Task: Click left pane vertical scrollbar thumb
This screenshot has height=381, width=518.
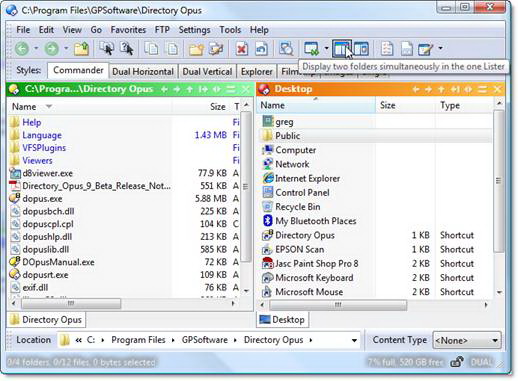Action: (x=246, y=187)
